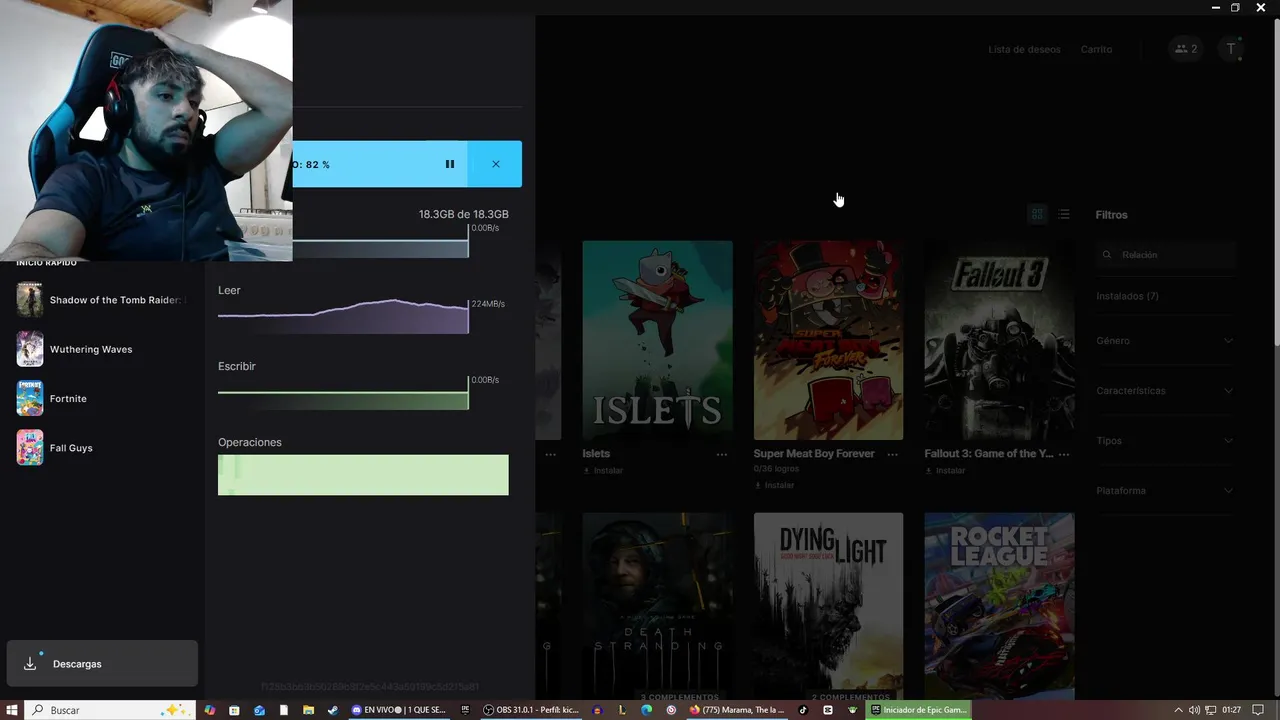The width and height of the screenshot is (1280, 720).
Task: Open the Rocket League cover
Action: (x=999, y=606)
